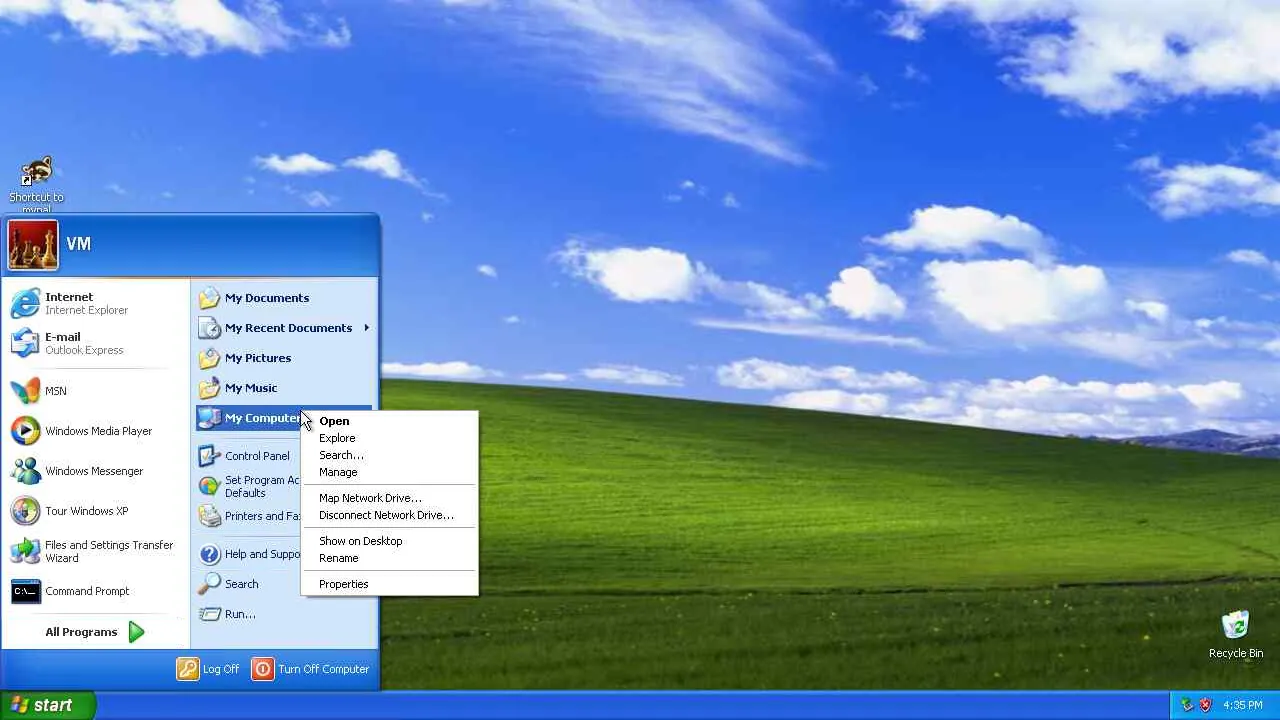Screen dimensions: 1280x720
Task: Click the Search magnifier icon
Action: click(x=209, y=584)
